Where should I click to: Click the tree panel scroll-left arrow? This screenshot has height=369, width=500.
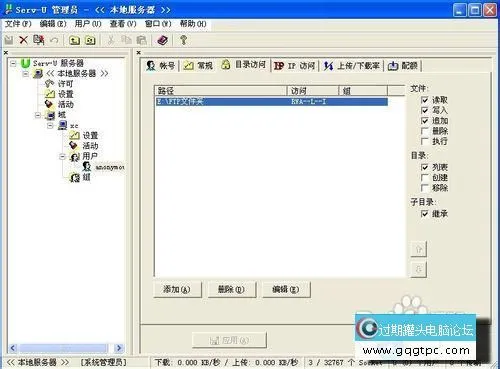pyautogui.click(x=13, y=348)
